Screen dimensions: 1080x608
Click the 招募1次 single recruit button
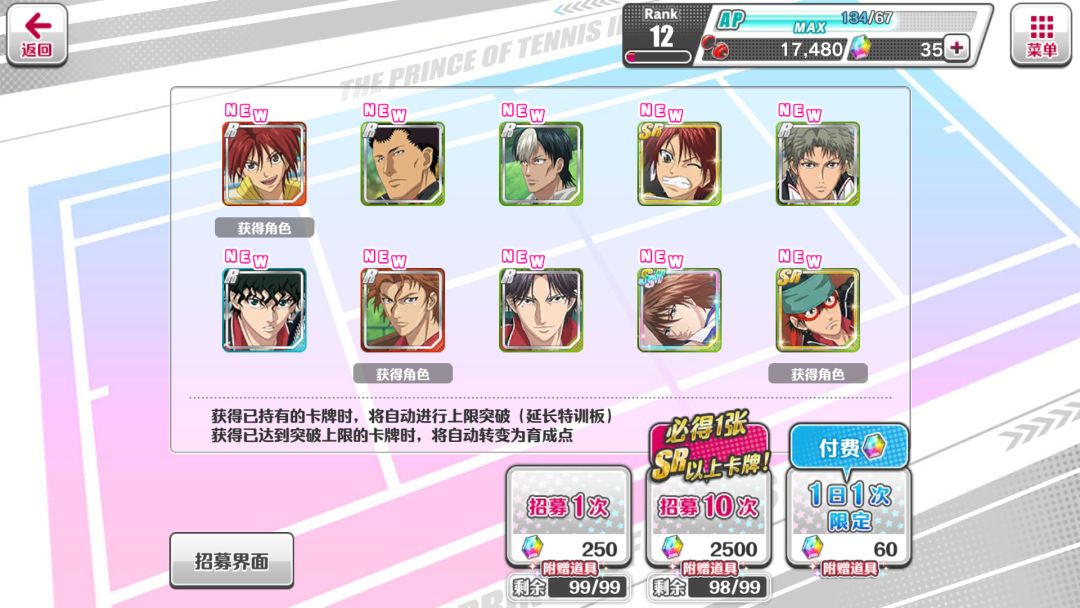coord(569,516)
